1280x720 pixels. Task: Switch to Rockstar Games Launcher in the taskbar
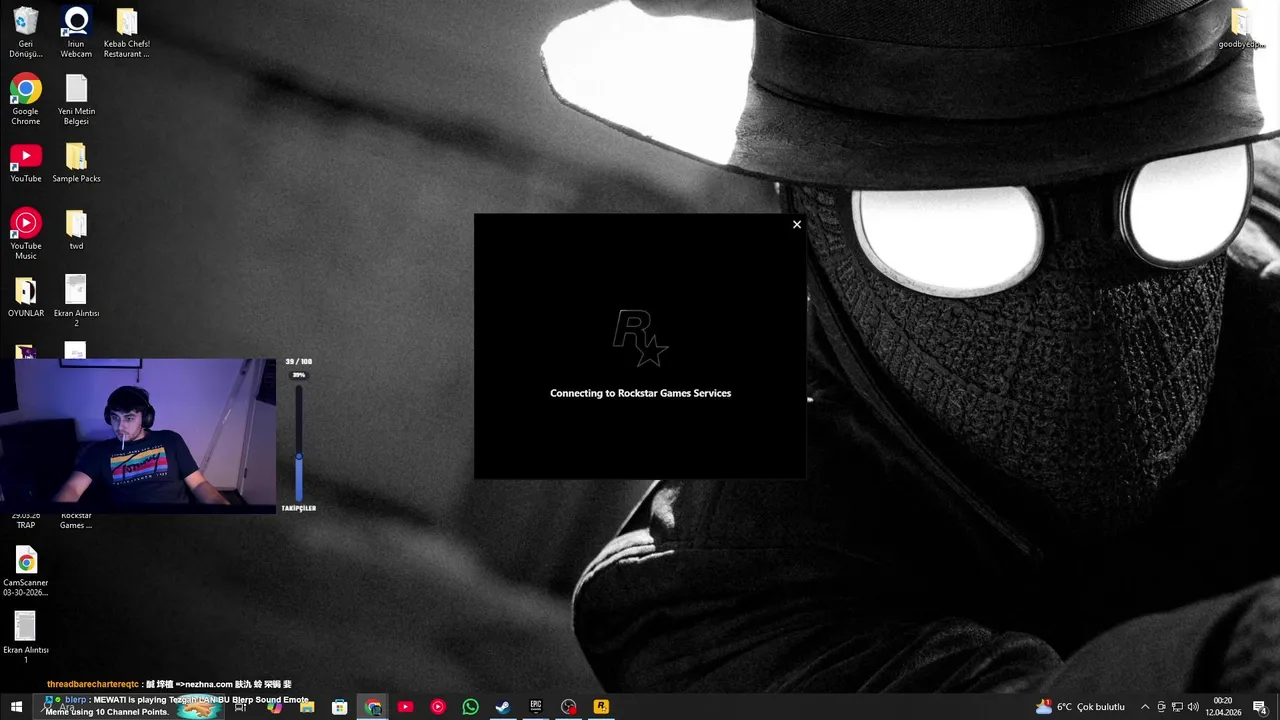[601, 707]
